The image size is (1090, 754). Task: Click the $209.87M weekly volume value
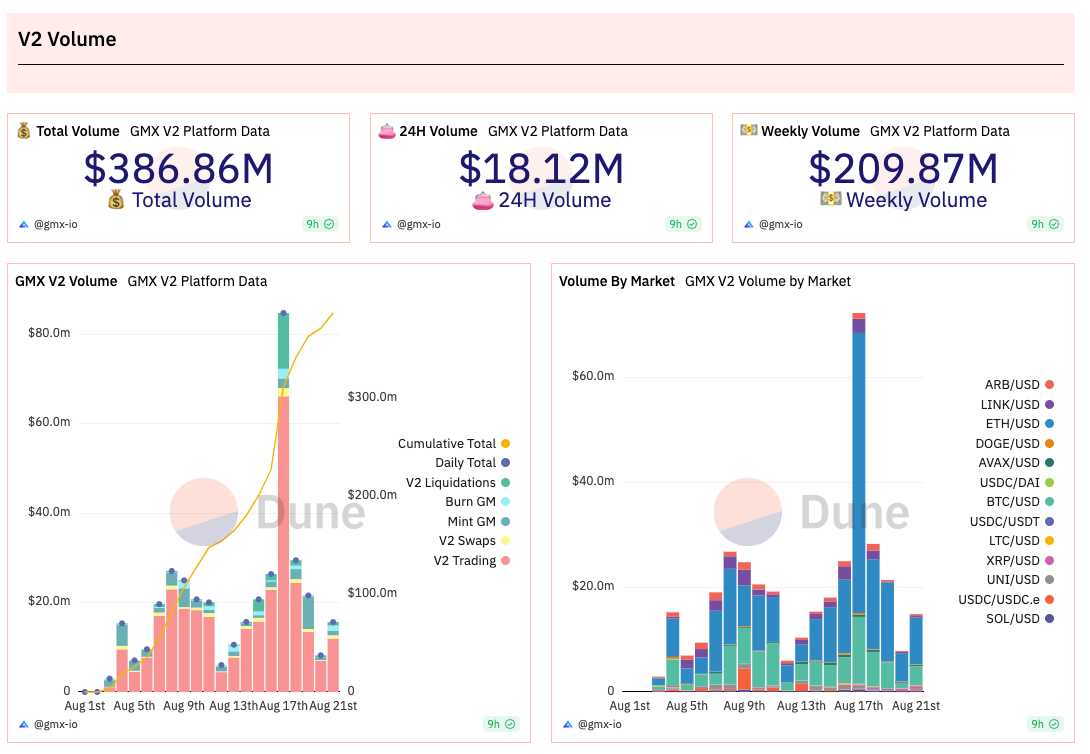click(x=904, y=169)
